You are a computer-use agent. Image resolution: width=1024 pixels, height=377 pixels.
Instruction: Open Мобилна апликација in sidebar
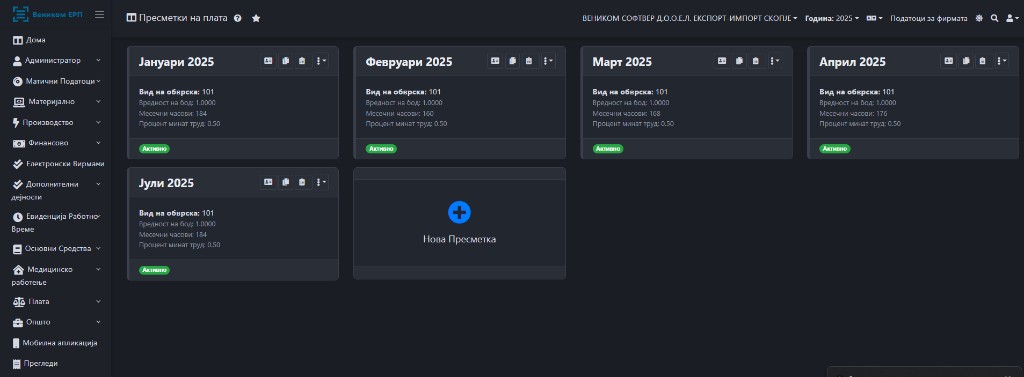coord(56,342)
